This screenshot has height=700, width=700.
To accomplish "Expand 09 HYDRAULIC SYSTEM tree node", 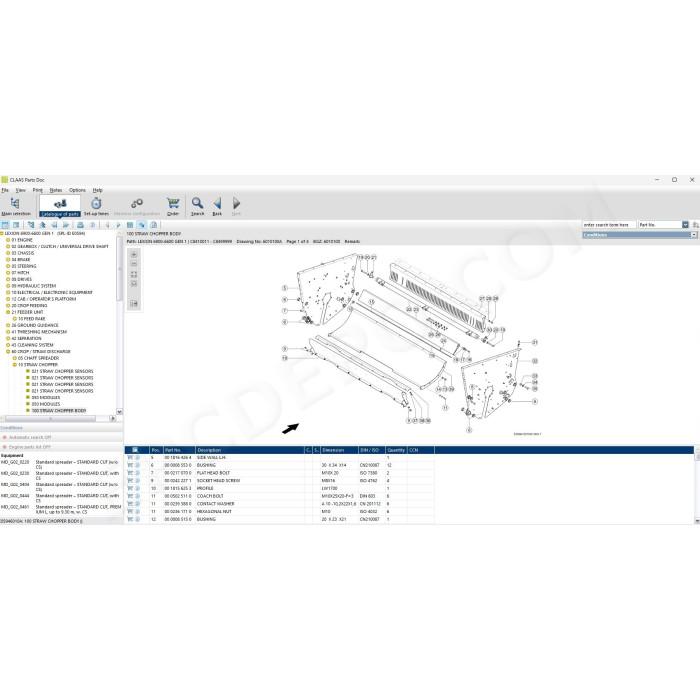I will click(x=8, y=286).
